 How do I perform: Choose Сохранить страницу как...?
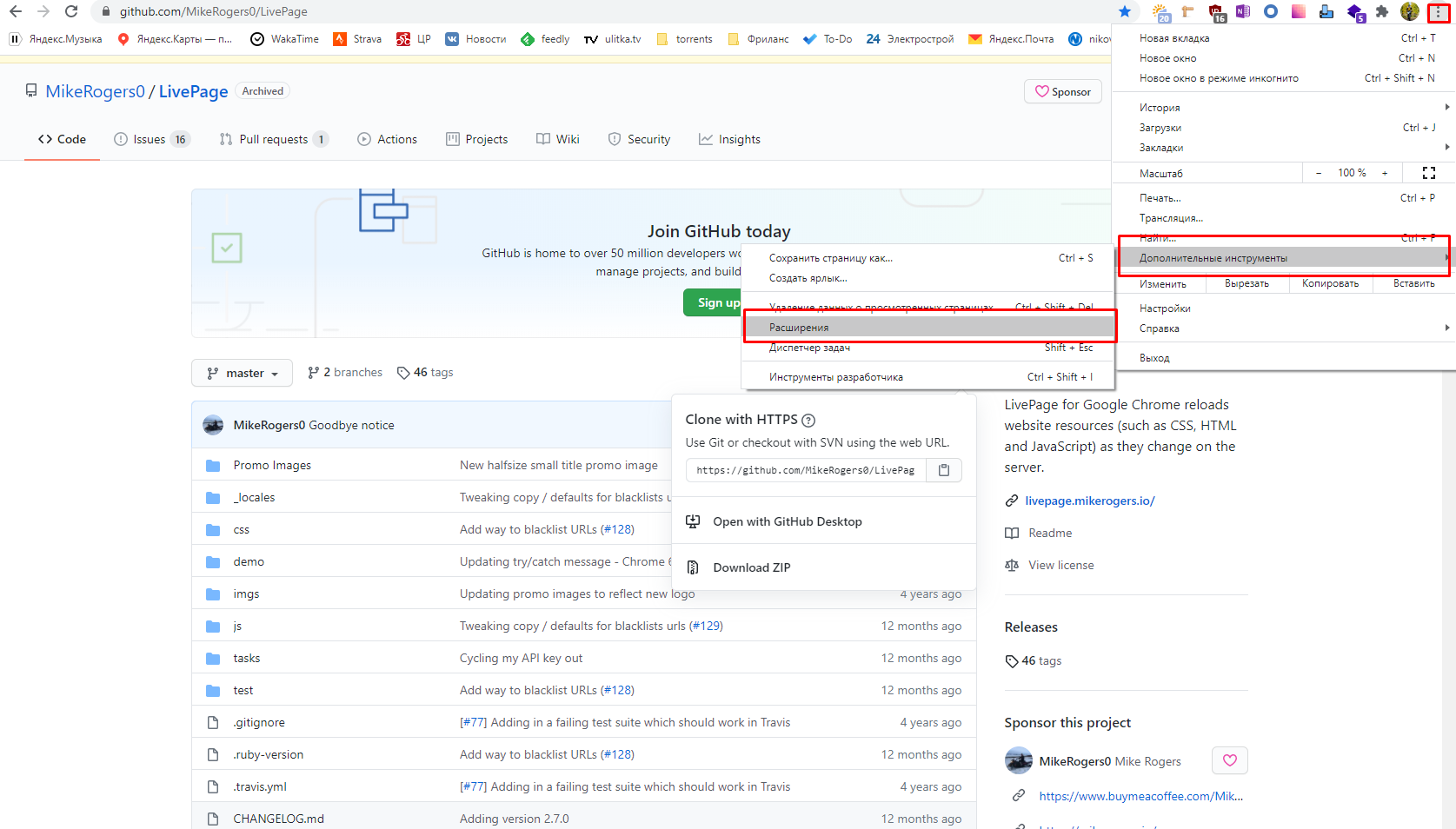pyautogui.click(x=928, y=258)
